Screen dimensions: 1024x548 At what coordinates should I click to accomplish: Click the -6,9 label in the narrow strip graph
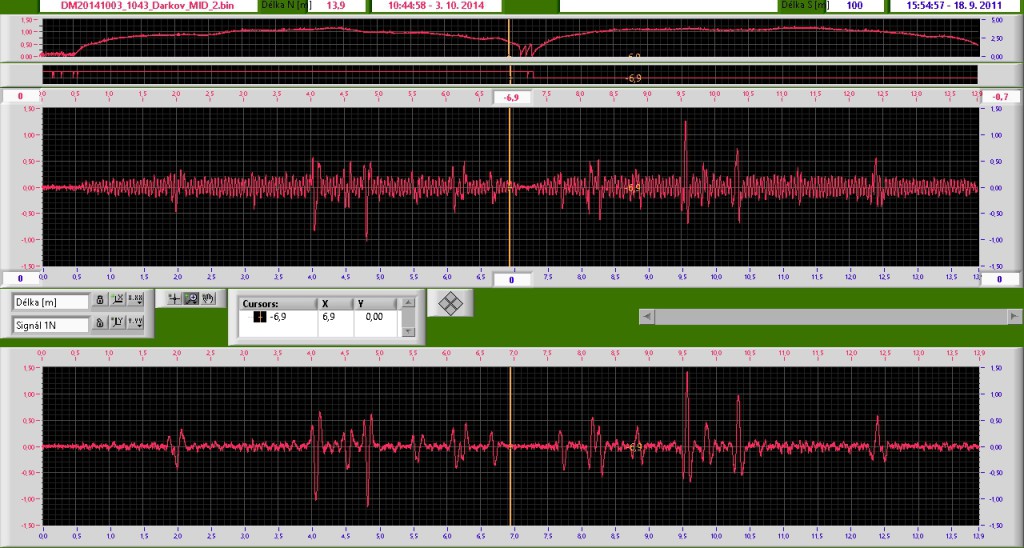click(633, 78)
